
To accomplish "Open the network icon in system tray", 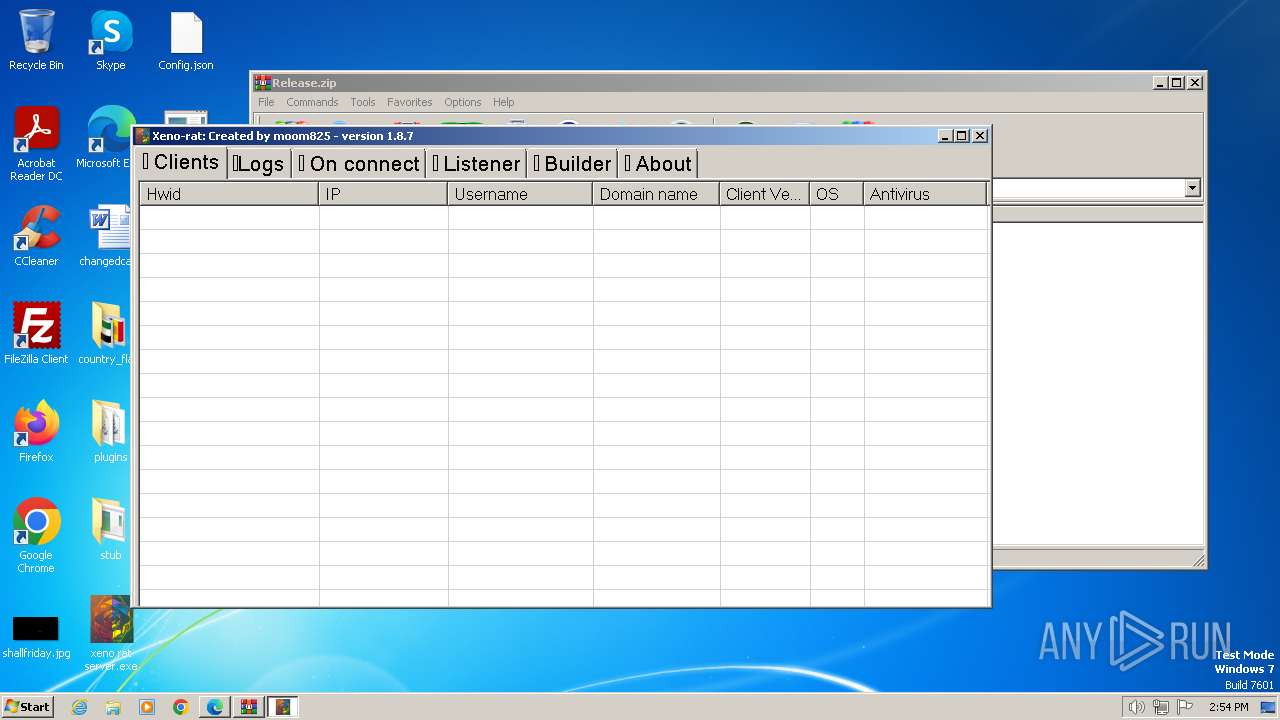I will point(1161,707).
